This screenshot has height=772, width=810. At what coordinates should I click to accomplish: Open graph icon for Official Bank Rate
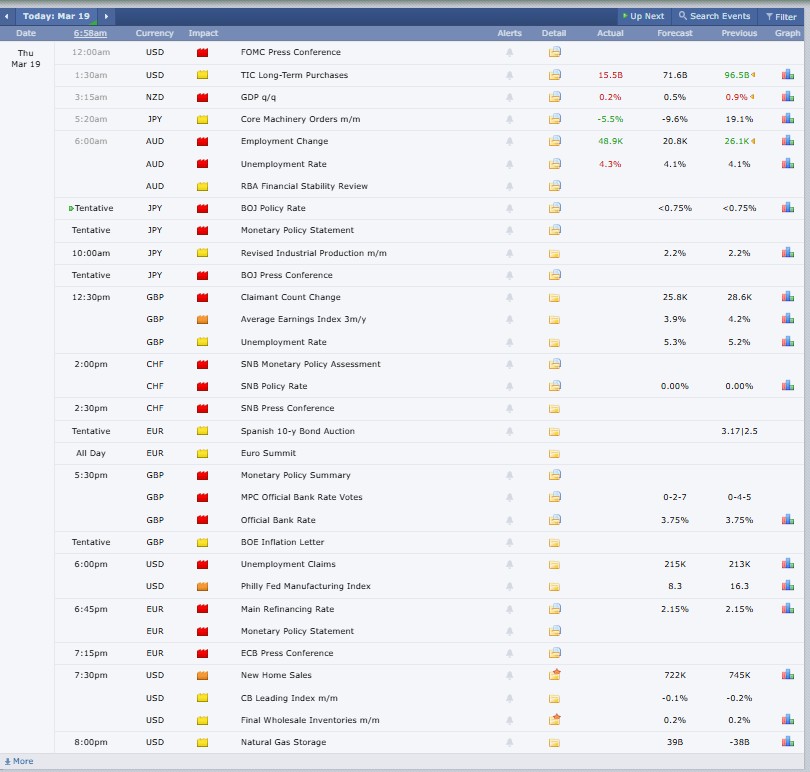point(787,520)
